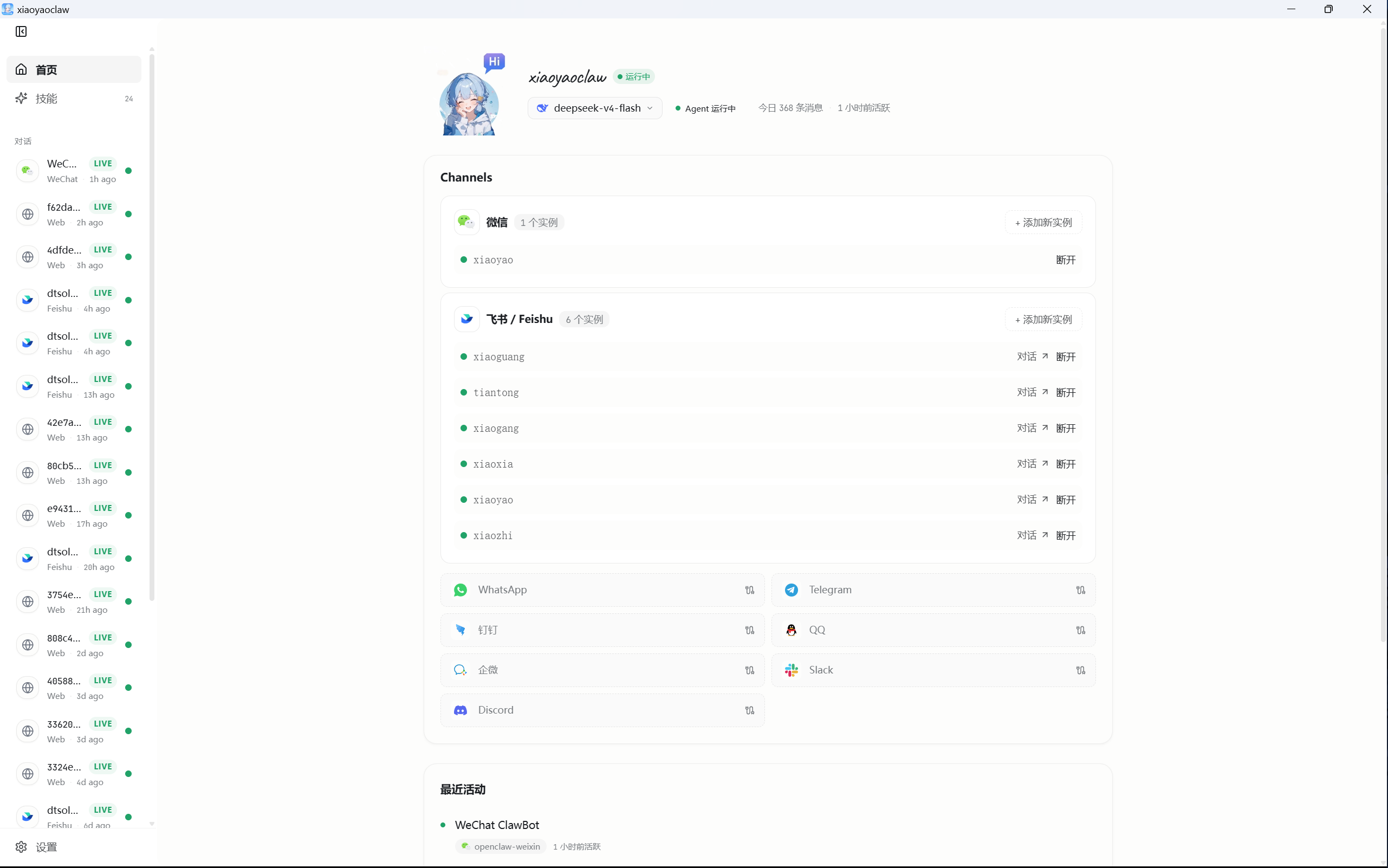The image size is (1388, 868).
Task: Open the 3324e... Web conversation
Action: pos(74,774)
